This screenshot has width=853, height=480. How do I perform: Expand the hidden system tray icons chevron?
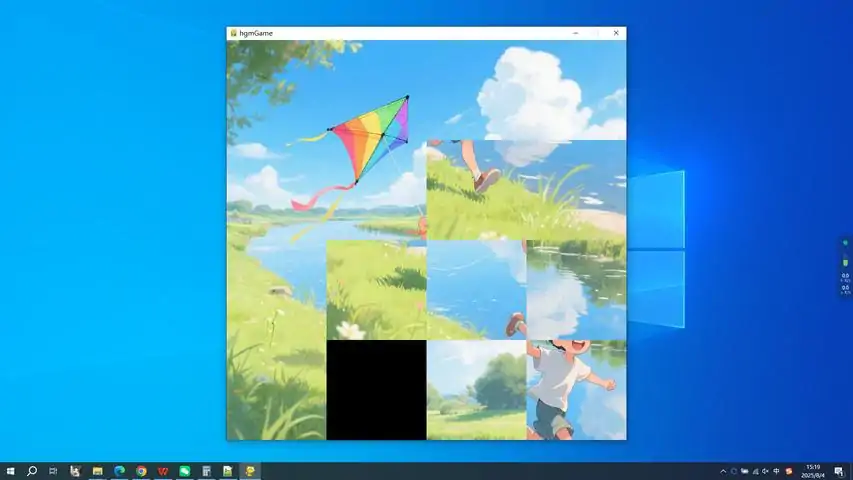click(723, 471)
